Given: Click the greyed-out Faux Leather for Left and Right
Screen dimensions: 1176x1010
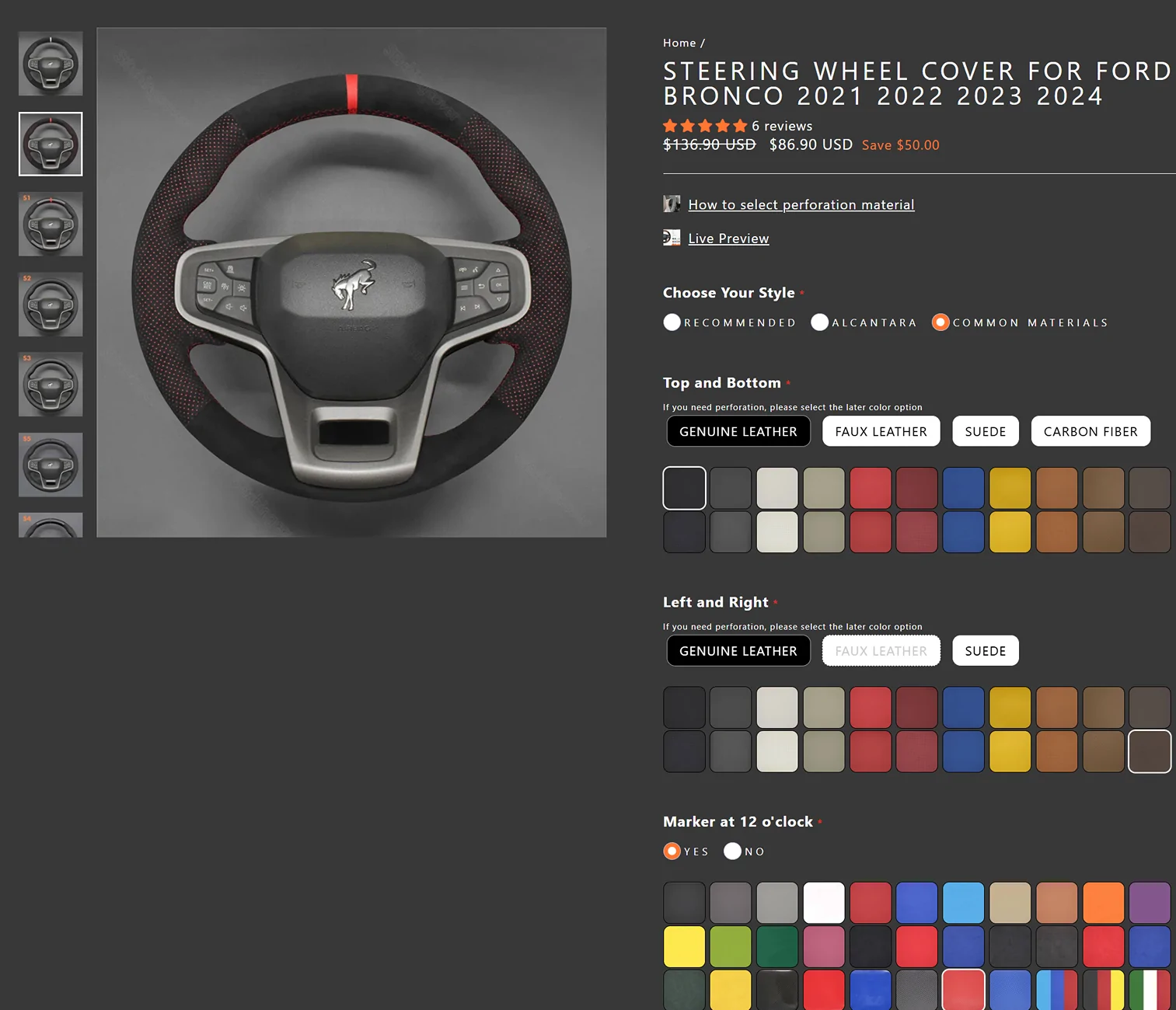Looking at the screenshot, I should 881,651.
